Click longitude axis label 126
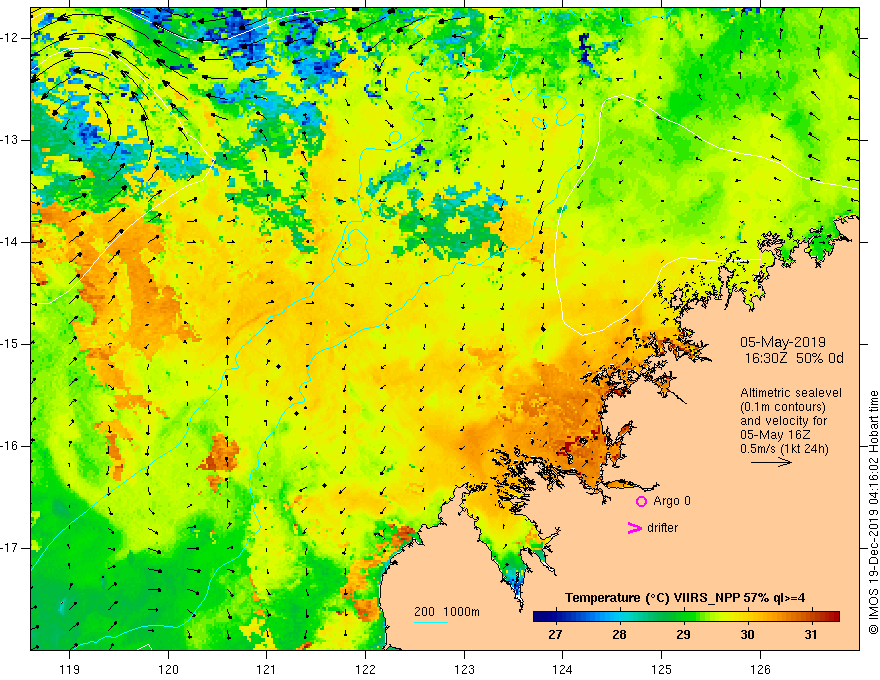The image size is (880, 680). pyautogui.click(x=760, y=669)
